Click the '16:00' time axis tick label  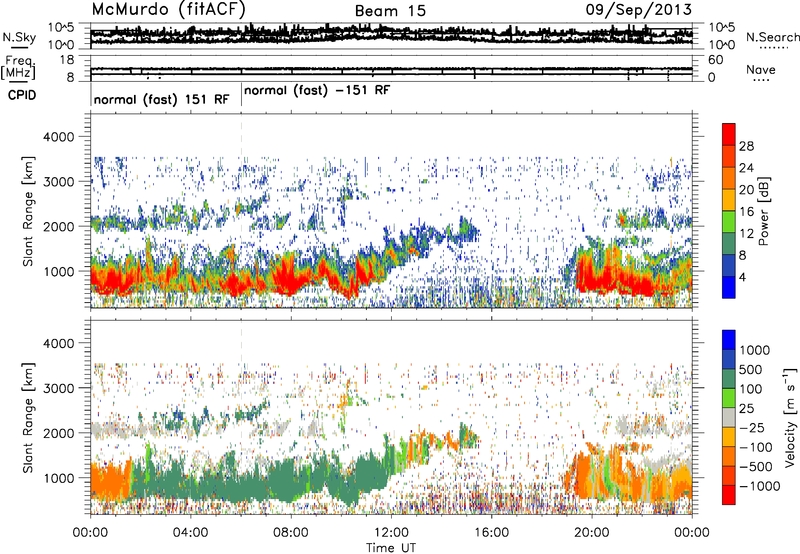click(x=491, y=533)
